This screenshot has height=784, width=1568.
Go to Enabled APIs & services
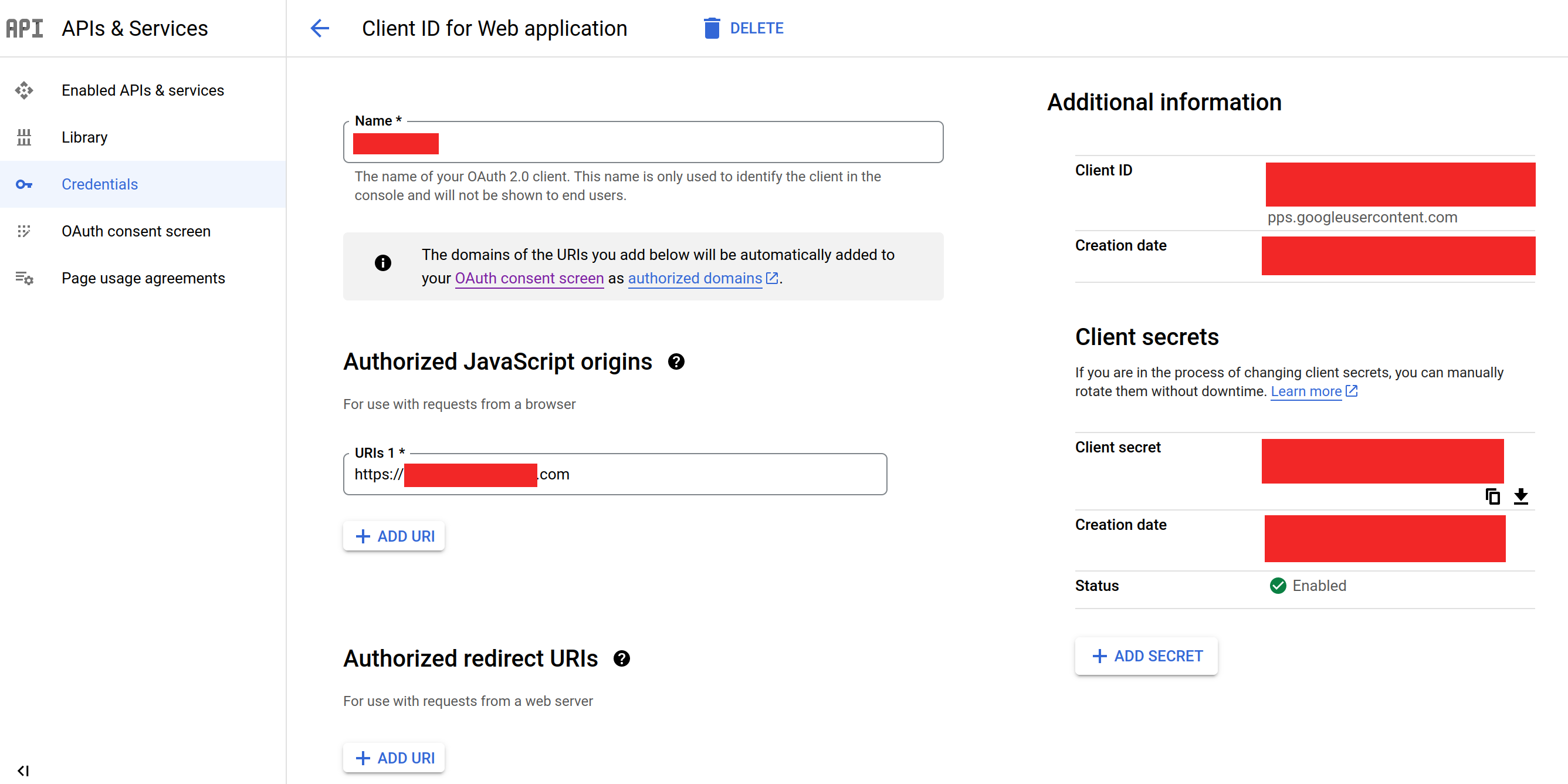click(143, 90)
